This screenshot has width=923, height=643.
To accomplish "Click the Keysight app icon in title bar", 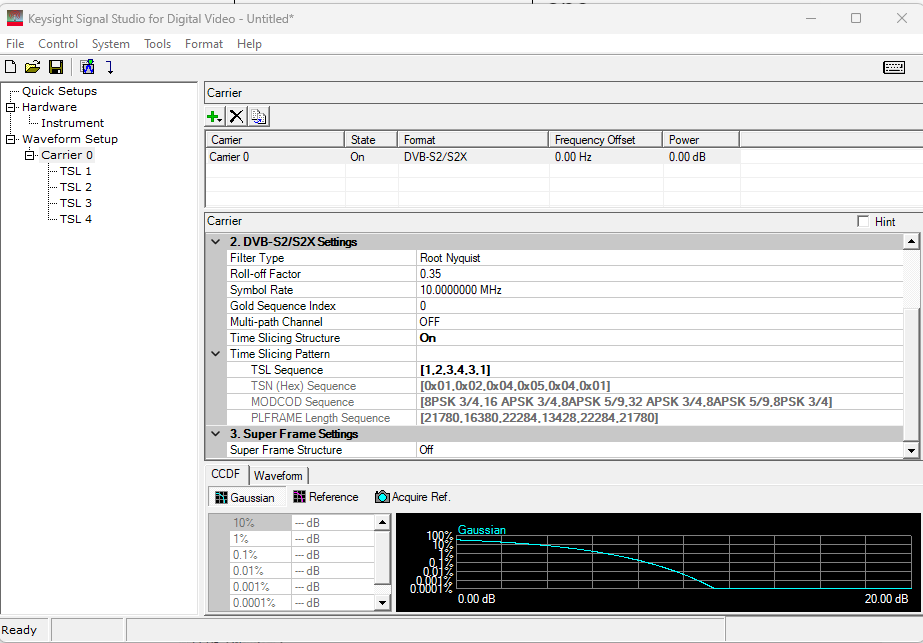I will (15, 18).
